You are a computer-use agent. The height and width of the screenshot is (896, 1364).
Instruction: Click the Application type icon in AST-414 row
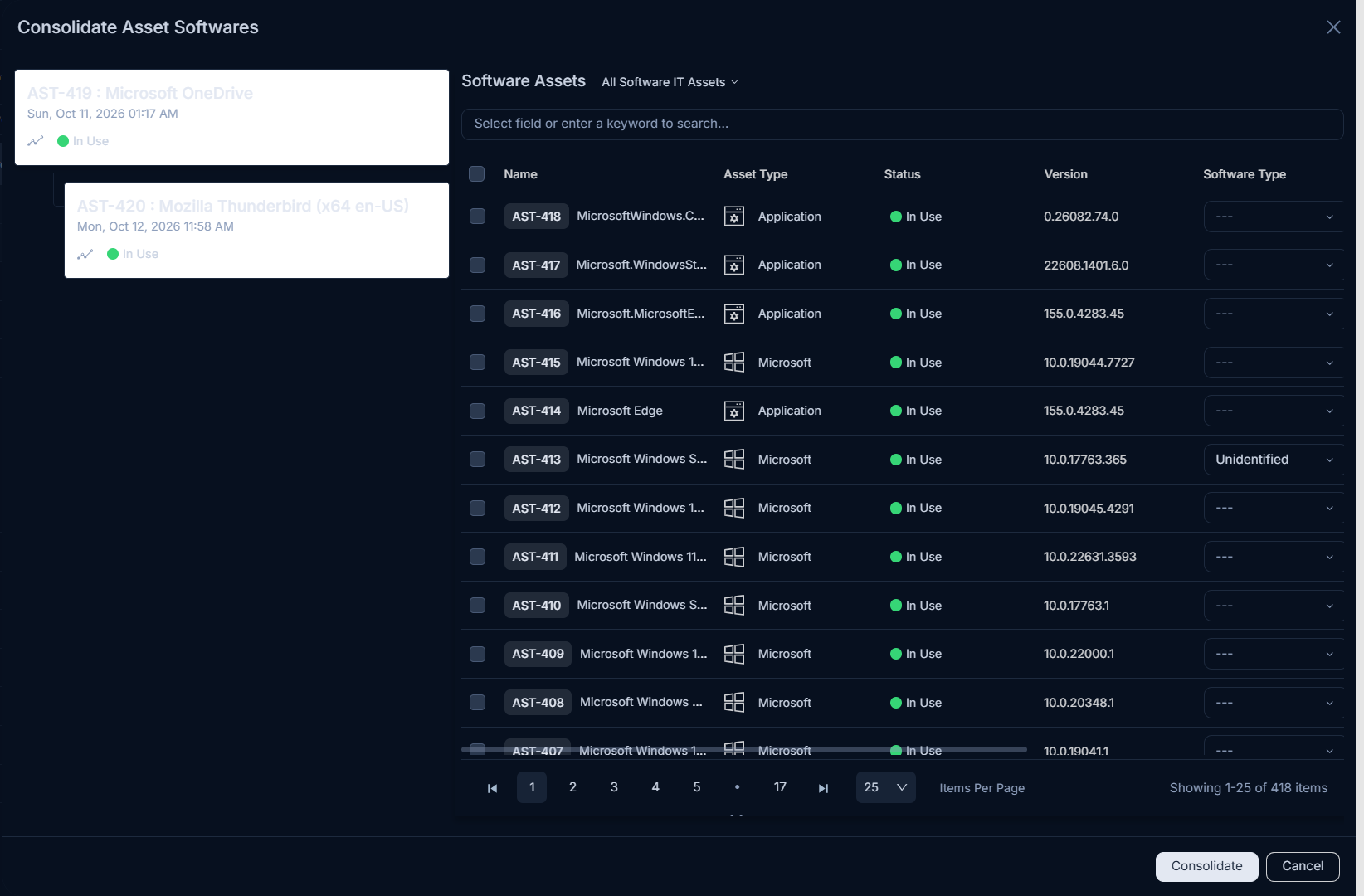point(734,411)
